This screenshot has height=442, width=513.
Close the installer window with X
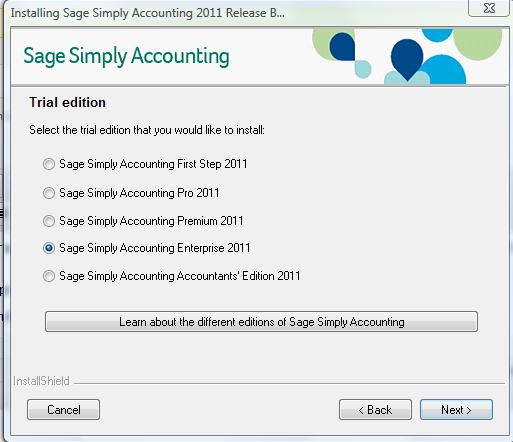point(489,8)
